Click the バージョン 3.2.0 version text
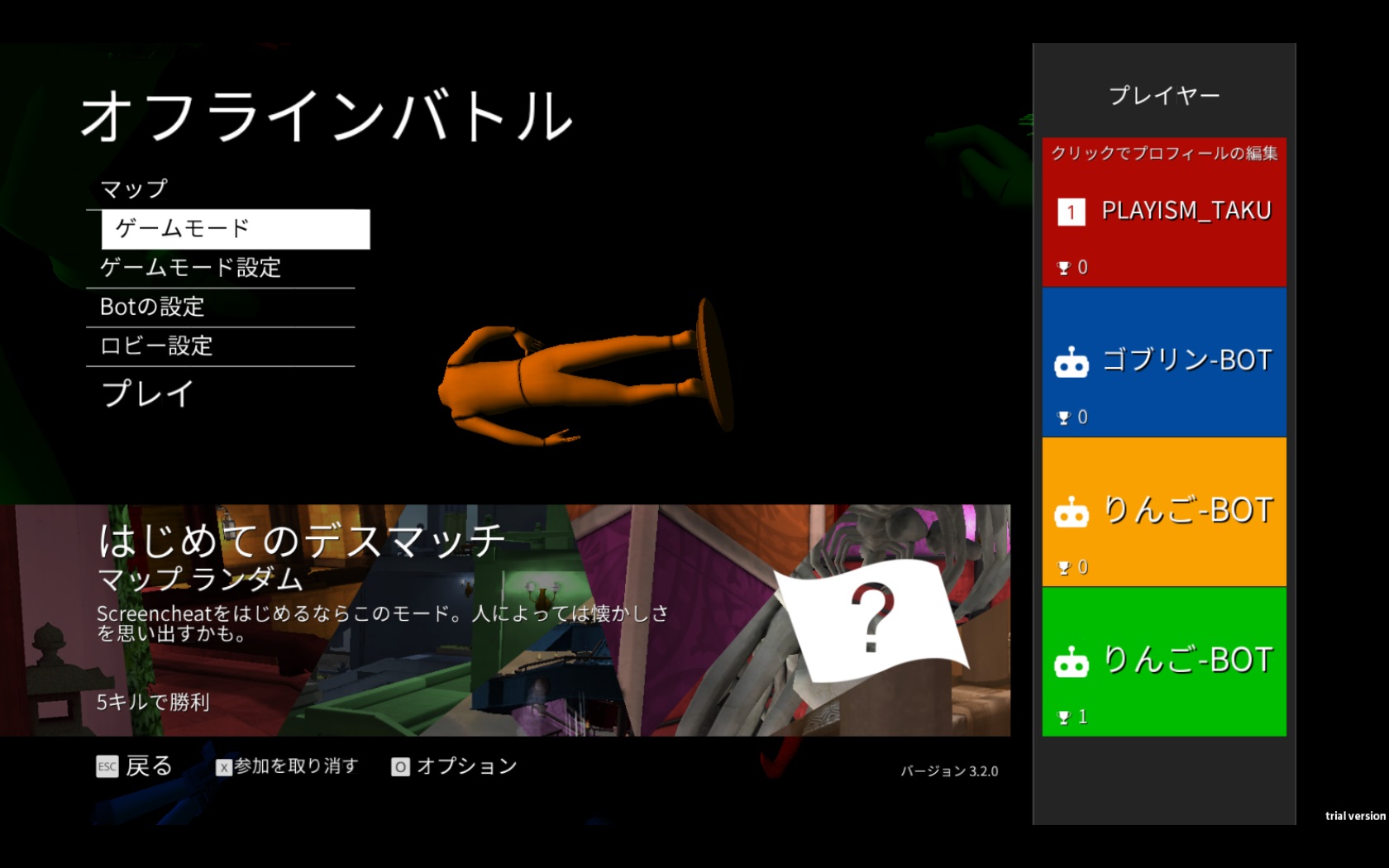This screenshot has width=1389, height=868. tap(949, 771)
